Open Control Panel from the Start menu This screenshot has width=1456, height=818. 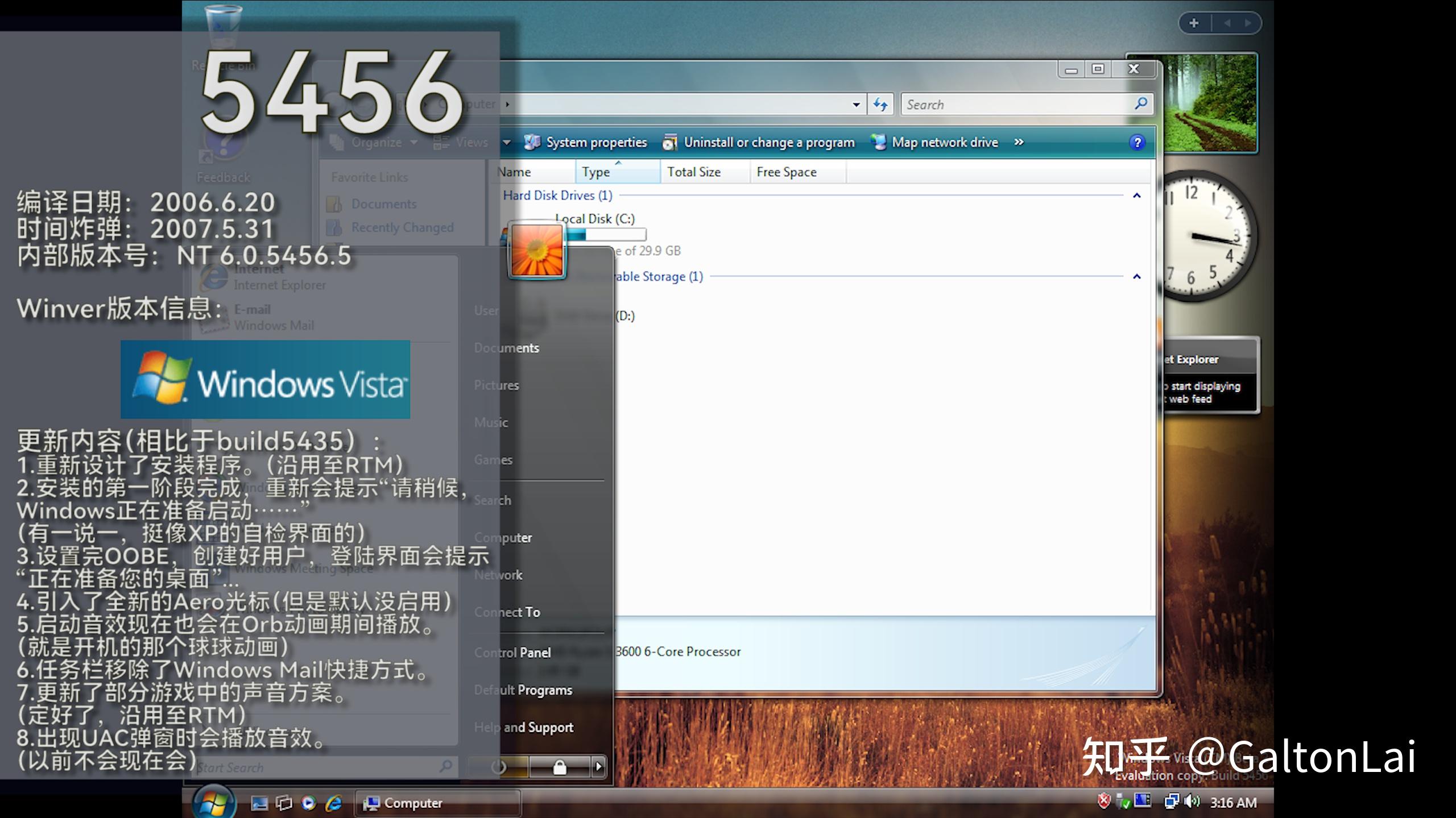click(x=512, y=653)
